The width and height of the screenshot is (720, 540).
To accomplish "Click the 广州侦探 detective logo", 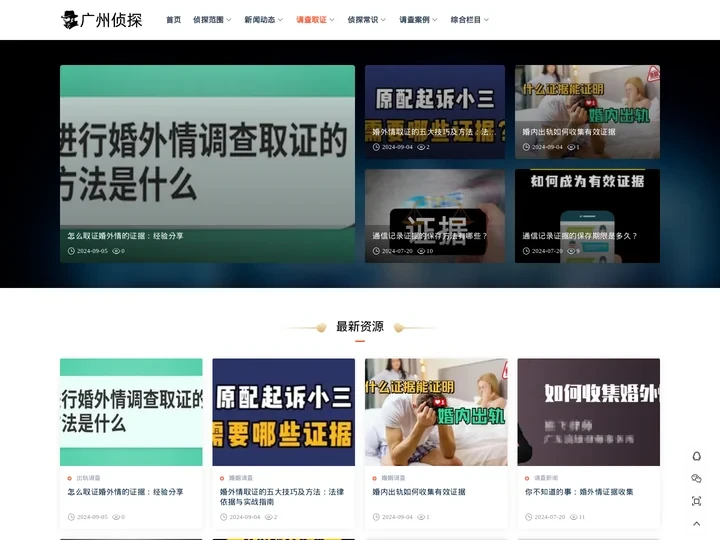I will [101, 20].
